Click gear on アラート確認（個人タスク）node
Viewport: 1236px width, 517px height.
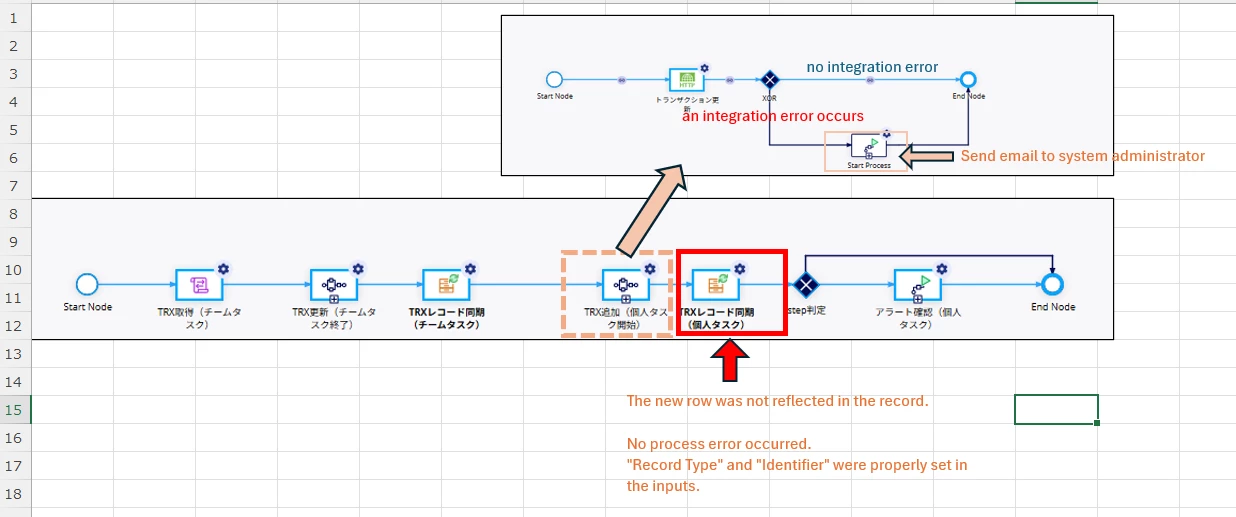(x=941, y=269)
